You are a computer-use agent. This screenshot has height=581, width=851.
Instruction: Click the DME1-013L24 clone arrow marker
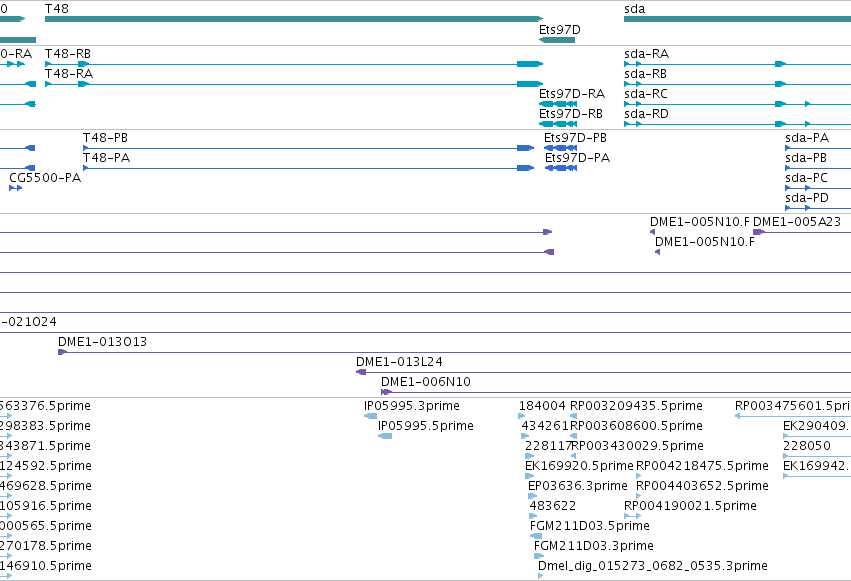[361, 372]
